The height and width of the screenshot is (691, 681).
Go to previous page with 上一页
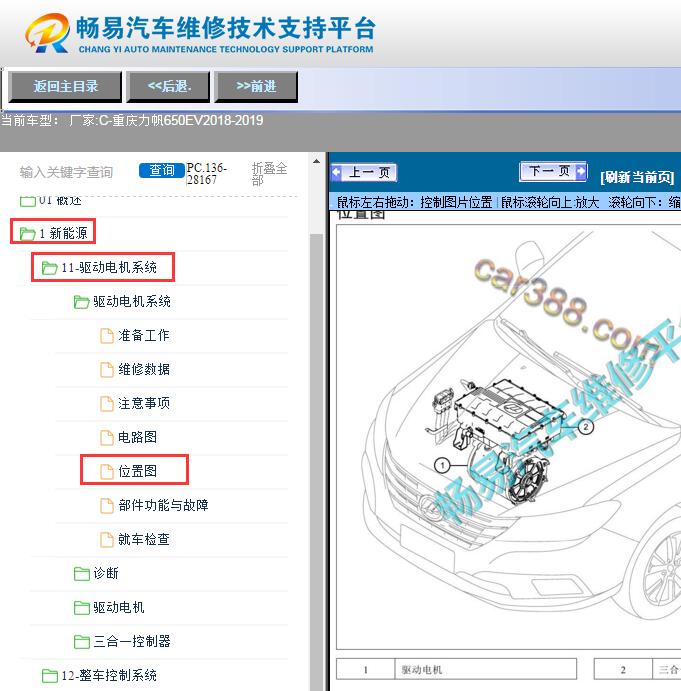click(364, 172)
